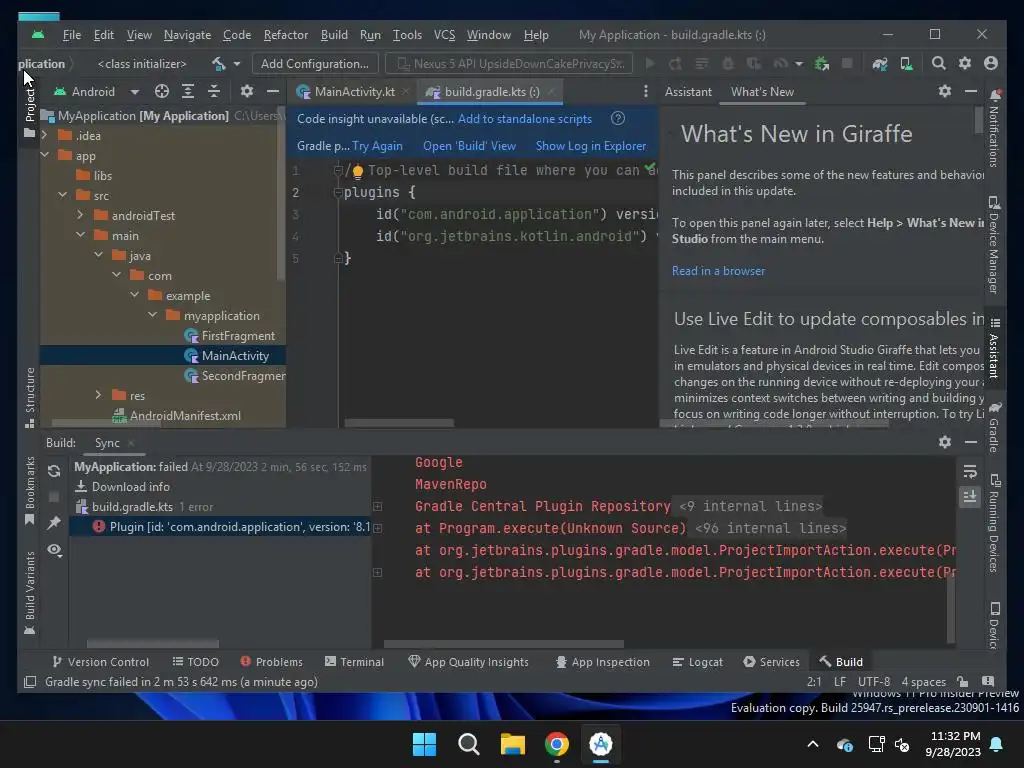This screenshot has height=768, width=1024.
Task: Click the UTF-8 encoding status entry
Action: 873,681
